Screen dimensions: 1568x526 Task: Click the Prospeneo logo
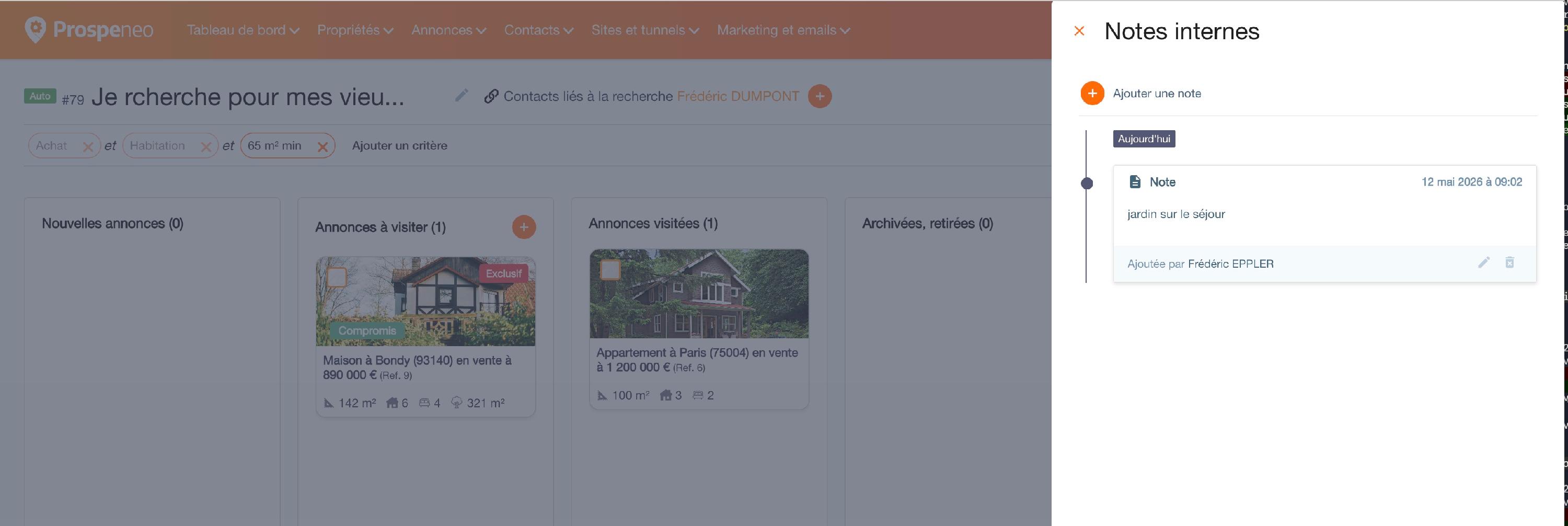89,30
